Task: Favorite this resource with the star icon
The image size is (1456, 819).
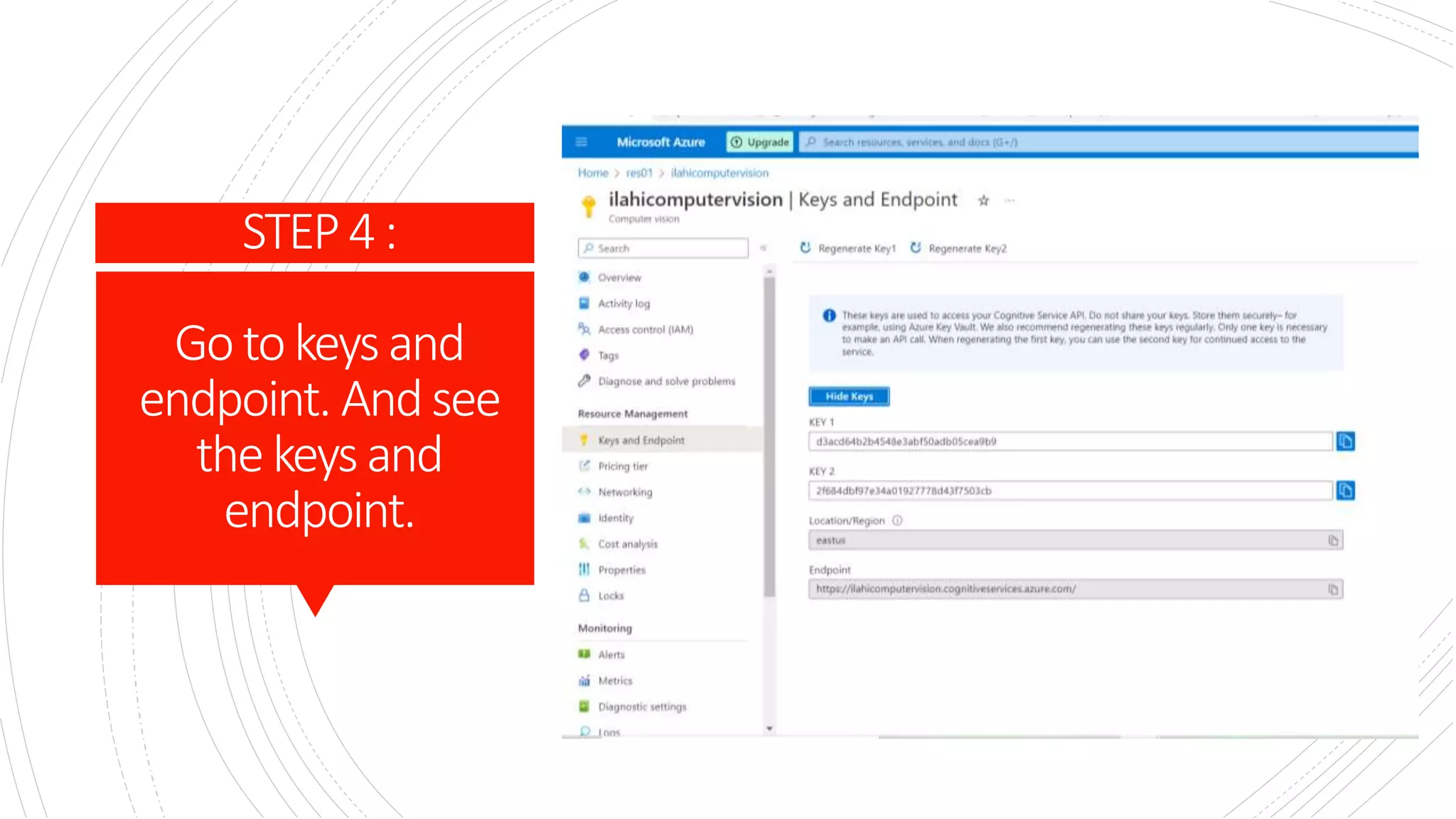Action: [983, 200]
